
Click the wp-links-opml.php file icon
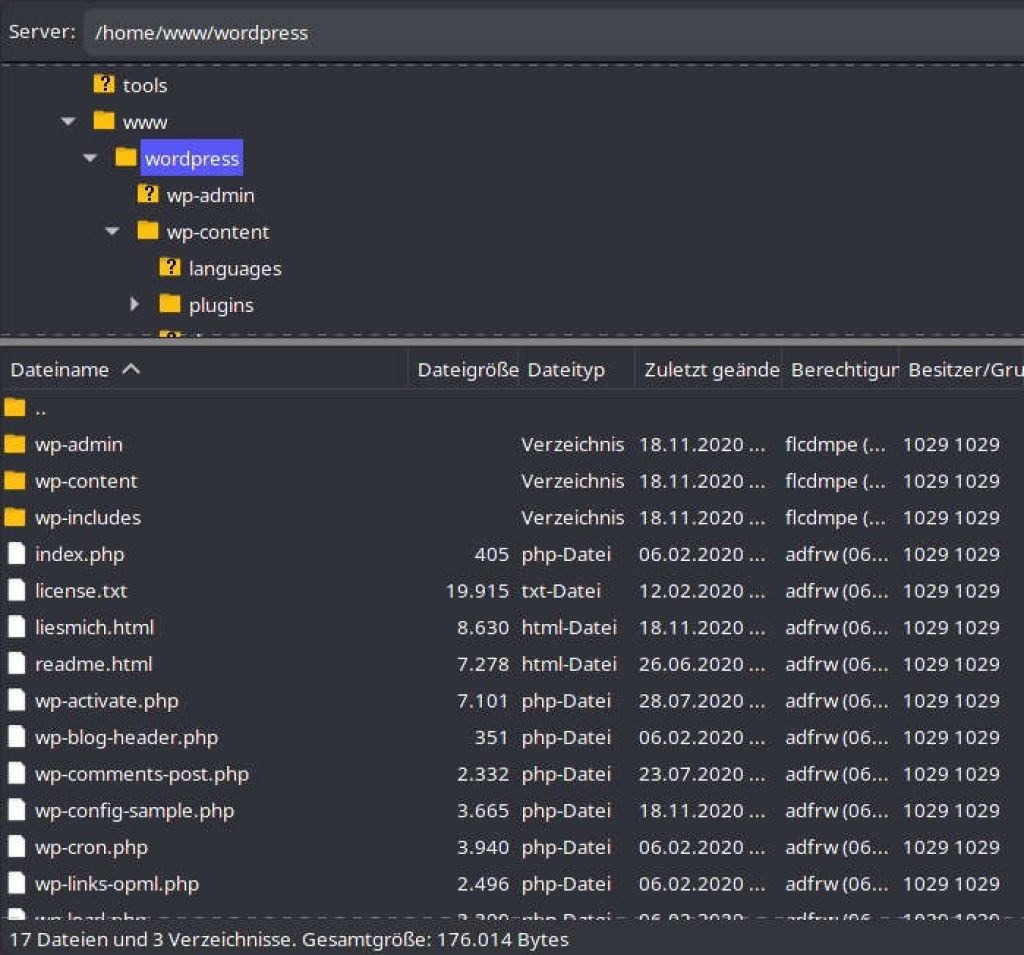tap(16, 883)
